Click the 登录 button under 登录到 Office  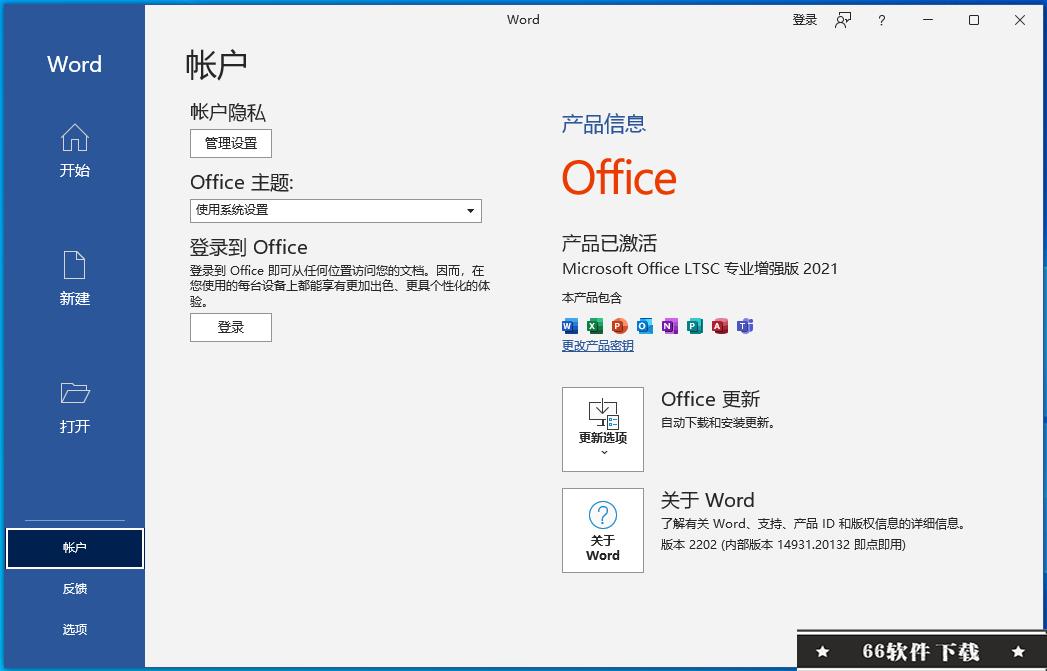click(231, 327)
